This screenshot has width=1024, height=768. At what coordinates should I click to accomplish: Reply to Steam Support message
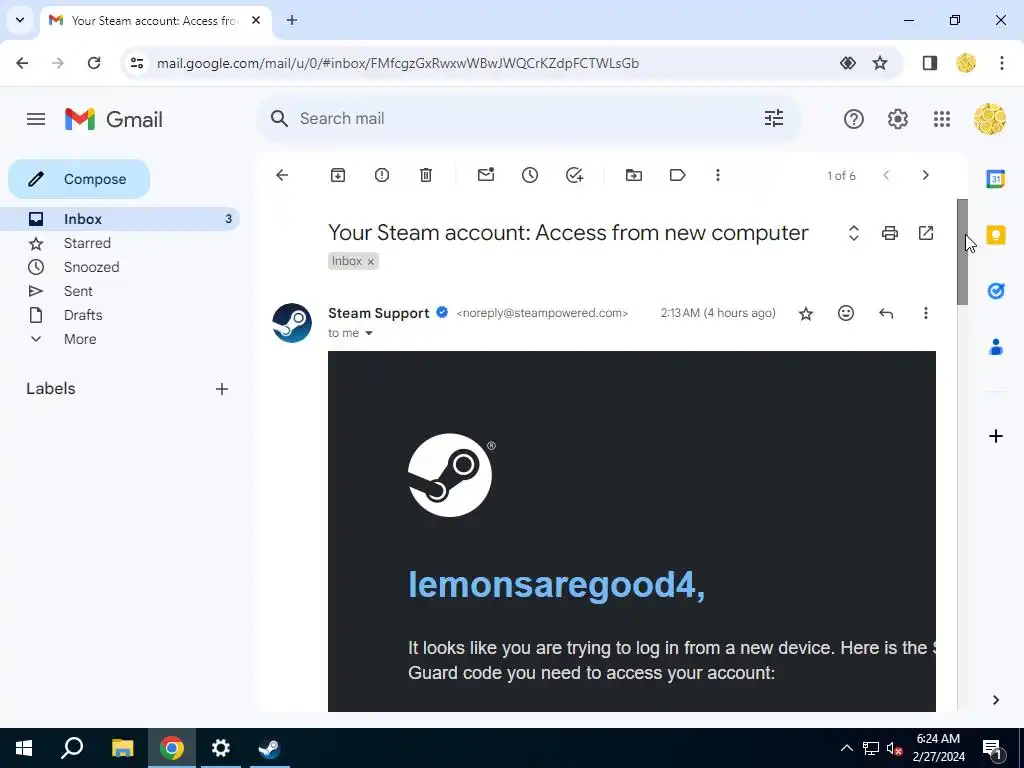tap(886, 313)
